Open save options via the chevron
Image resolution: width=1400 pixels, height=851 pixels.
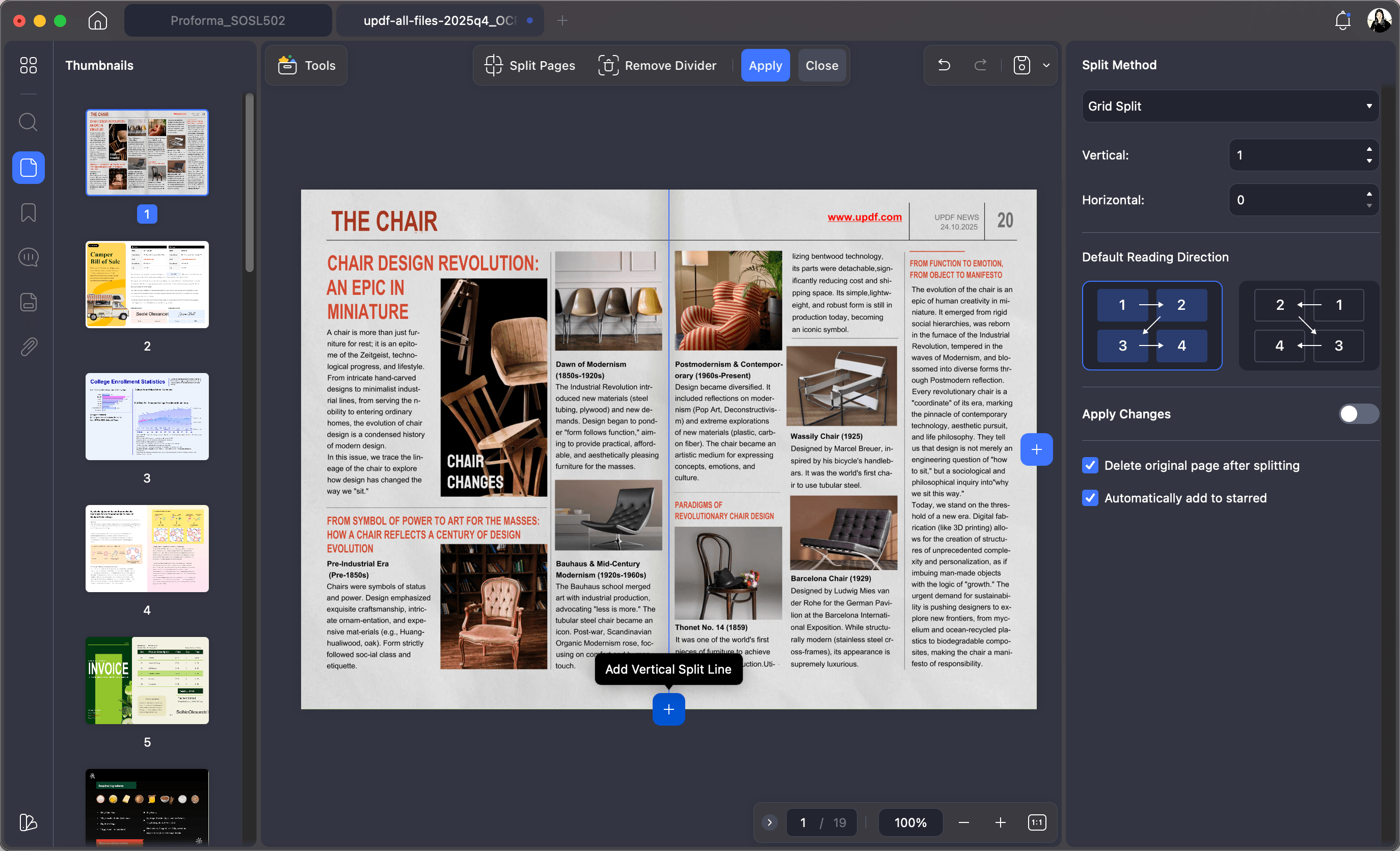pyautogui.click(x=1046, y=65)
